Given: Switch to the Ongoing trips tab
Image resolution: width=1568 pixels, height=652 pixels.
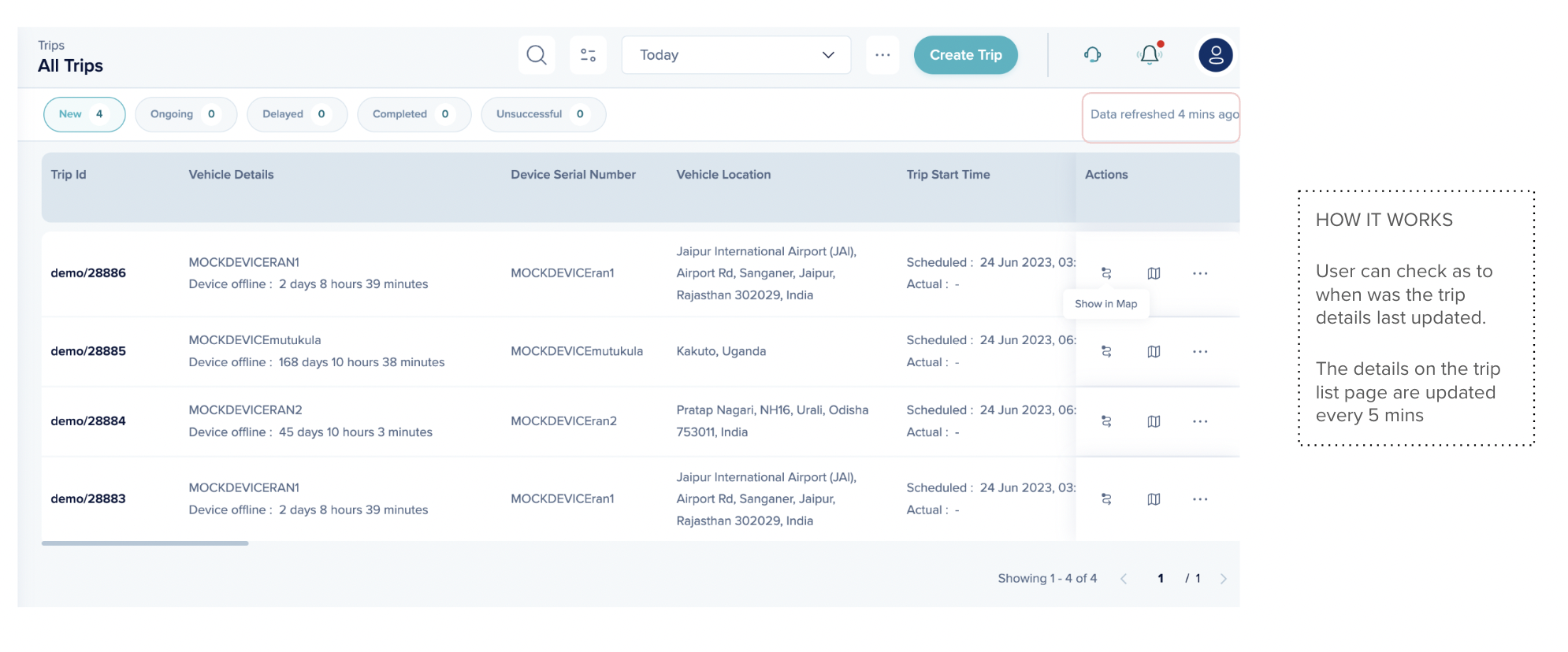Looking at the screenshot, I should [185, 114].
